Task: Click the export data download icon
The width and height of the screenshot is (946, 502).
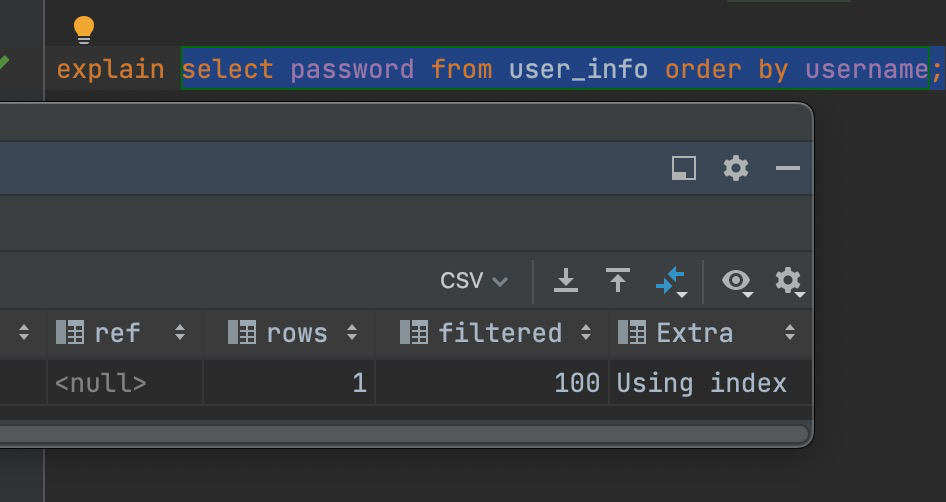Action: coord(566,281)
